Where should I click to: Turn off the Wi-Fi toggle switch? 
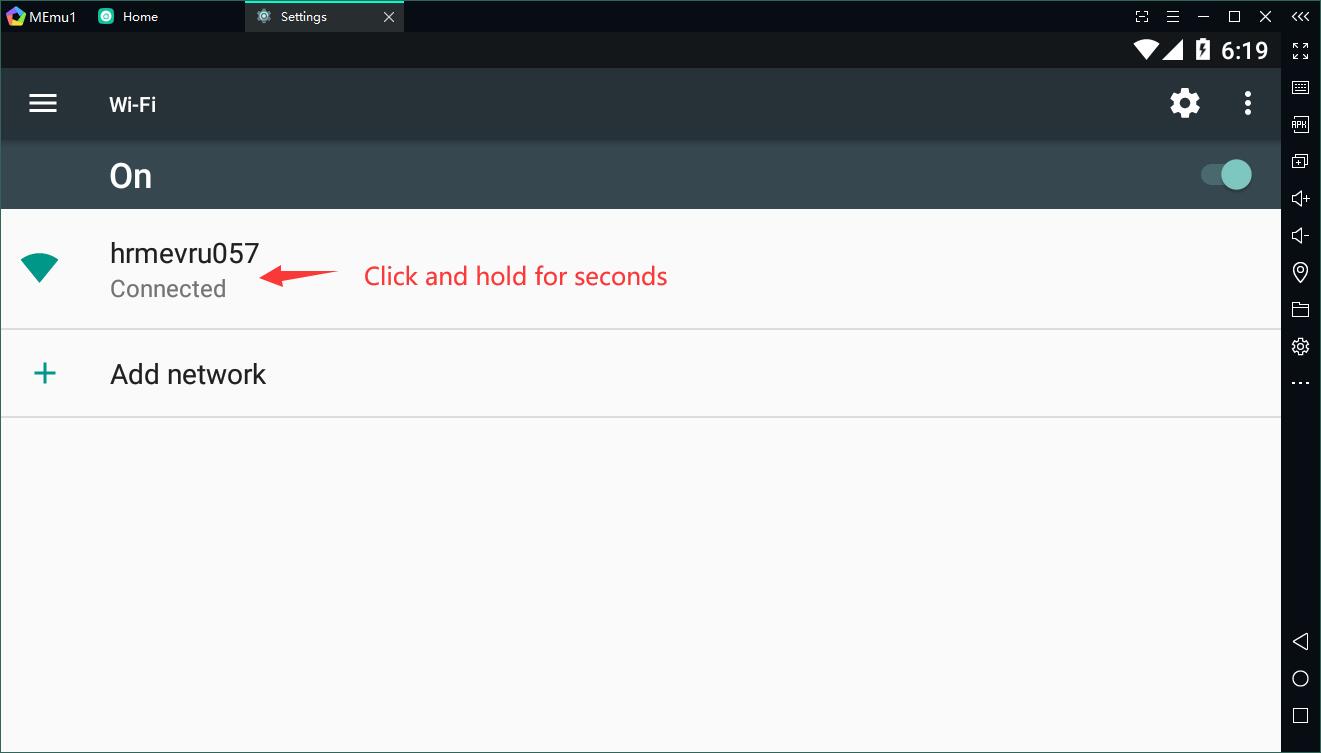coord(1227,175)
